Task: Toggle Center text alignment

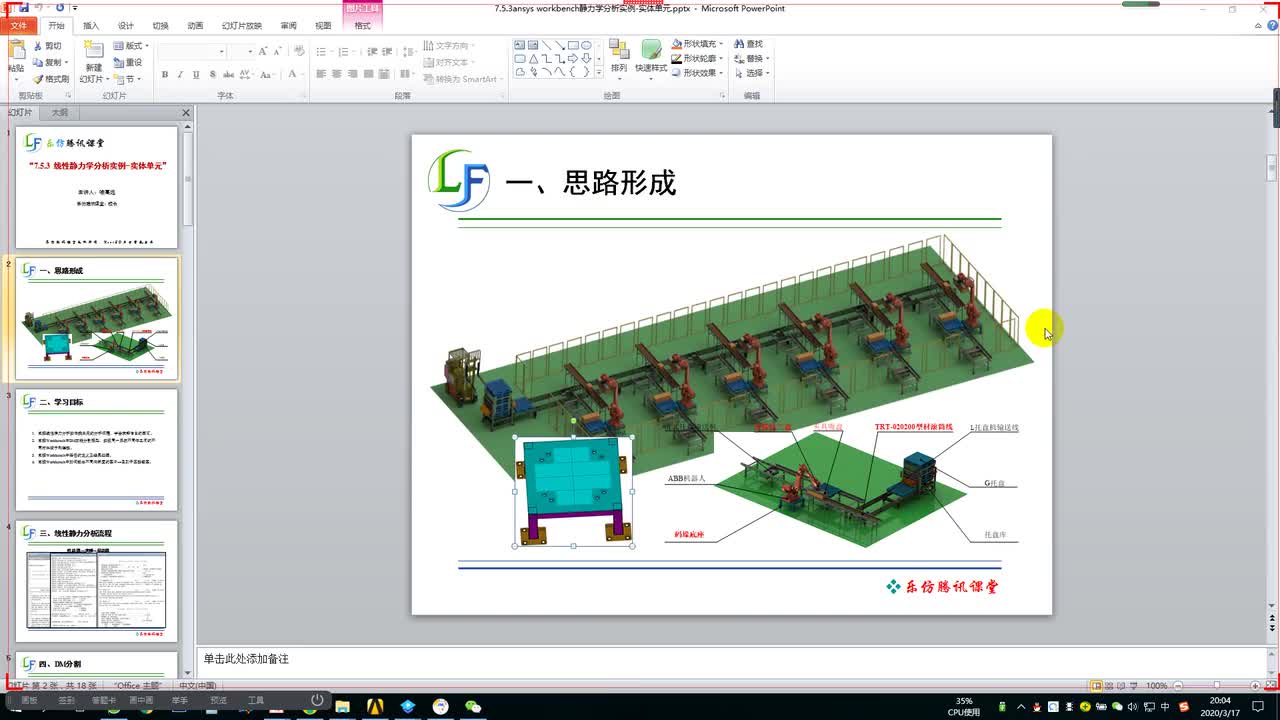Action: tap(337, 75)
